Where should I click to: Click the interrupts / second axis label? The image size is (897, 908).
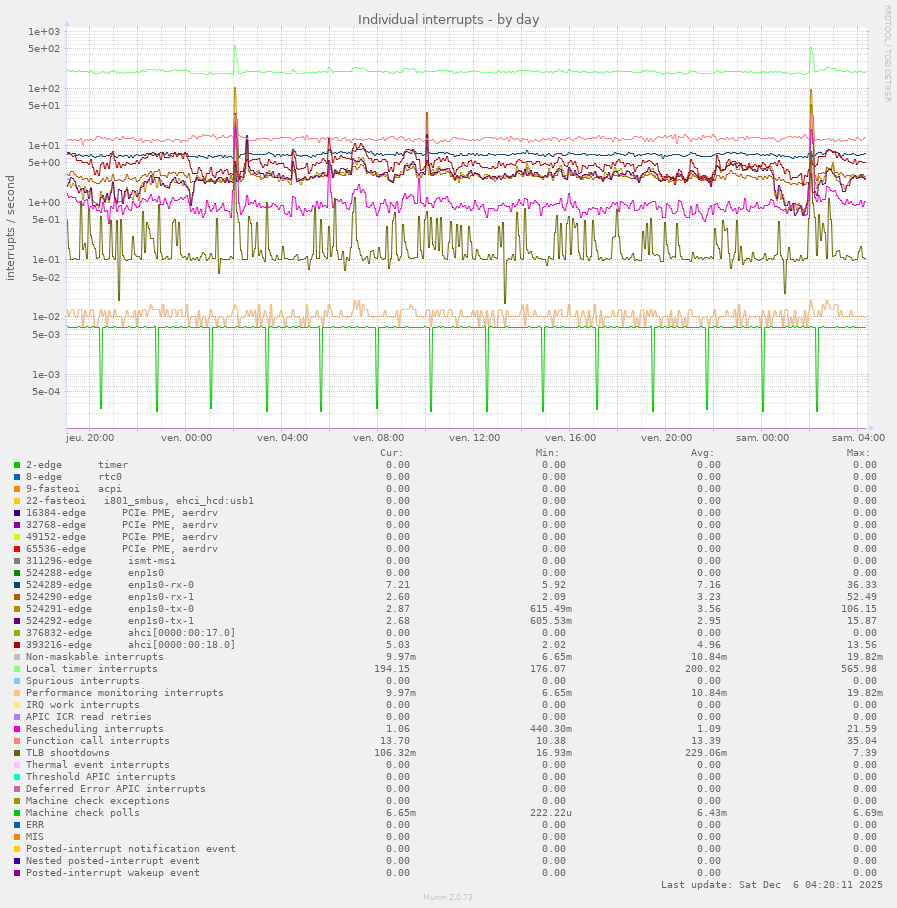coord(11,228)
